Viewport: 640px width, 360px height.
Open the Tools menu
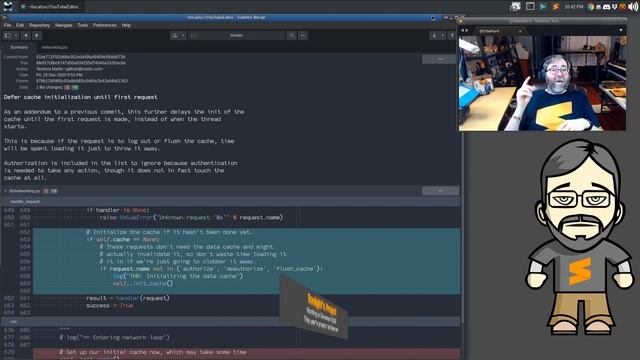(83, 25)
